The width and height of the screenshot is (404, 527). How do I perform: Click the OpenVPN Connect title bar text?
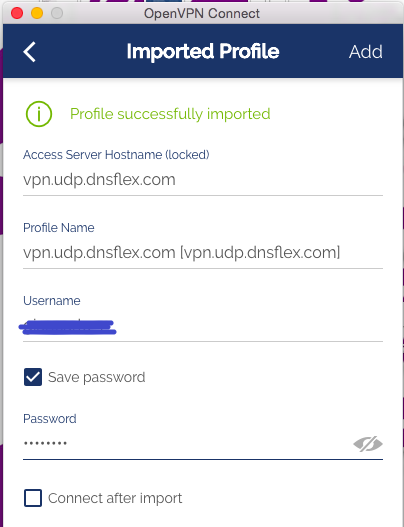click(202, 13)
